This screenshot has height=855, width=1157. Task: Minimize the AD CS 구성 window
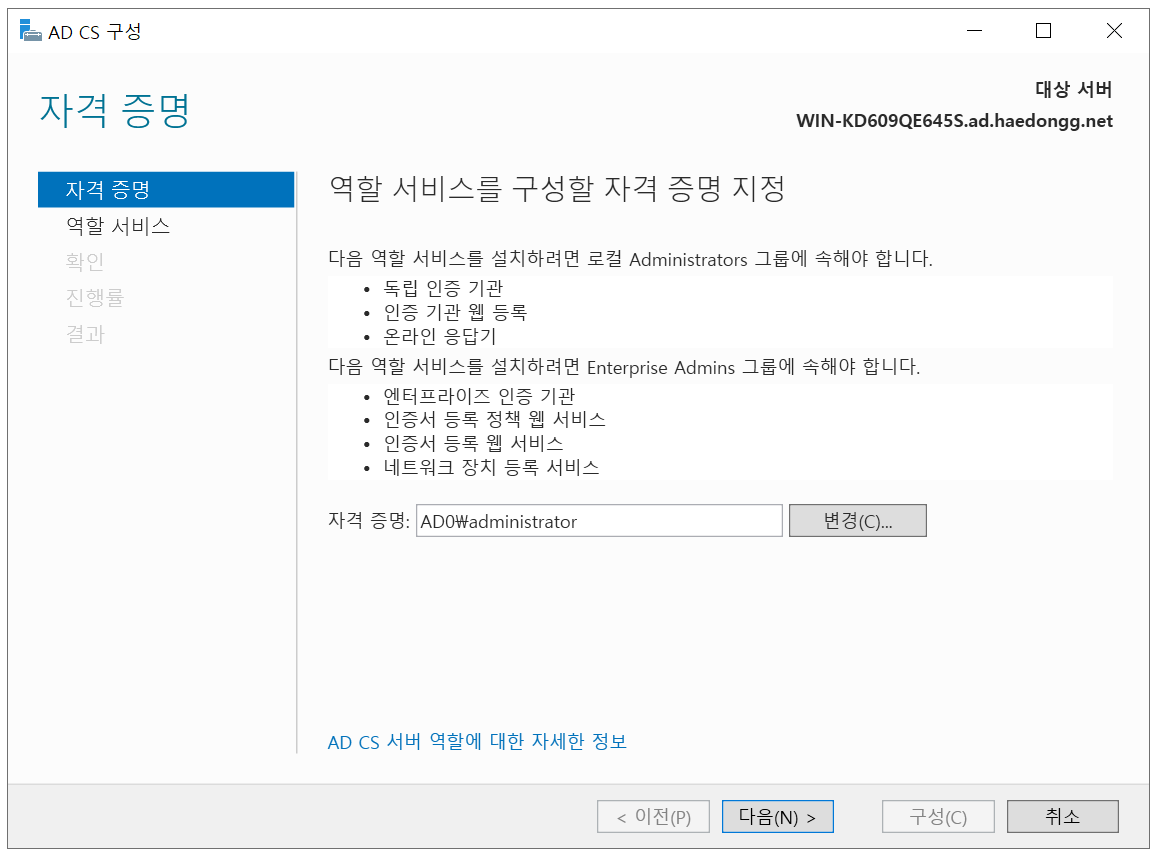pyautogui.click(x=975, y=31)
